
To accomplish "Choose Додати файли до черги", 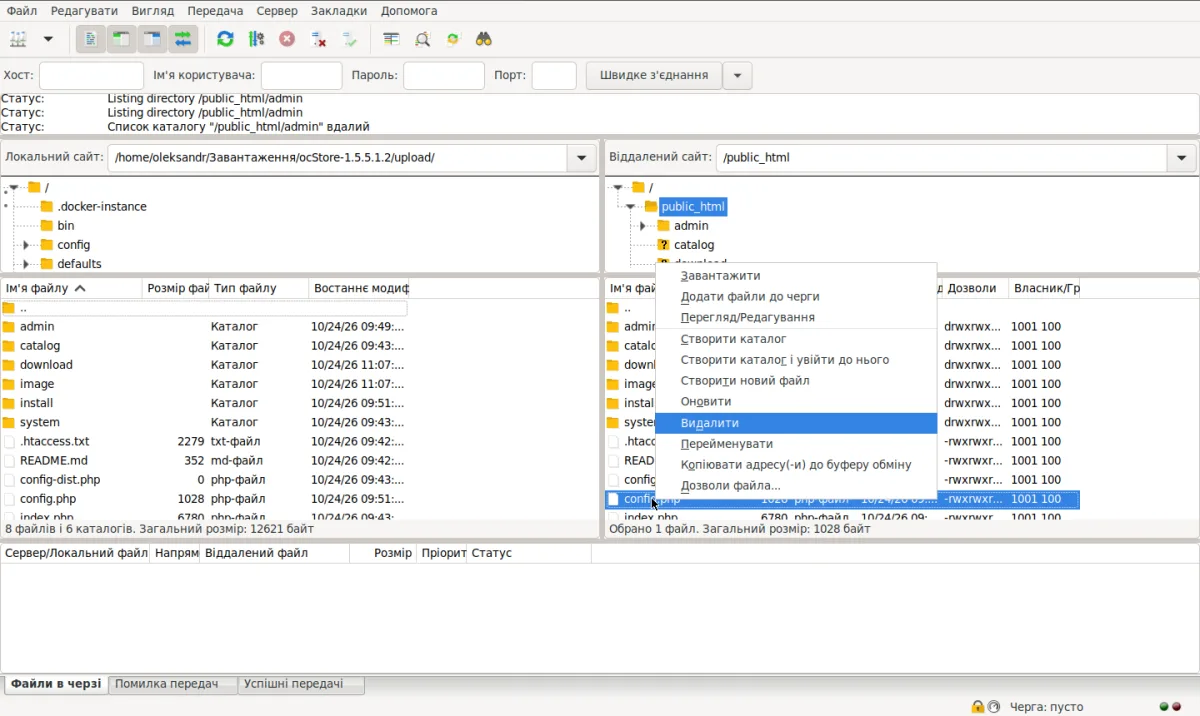I will (796, 297).
